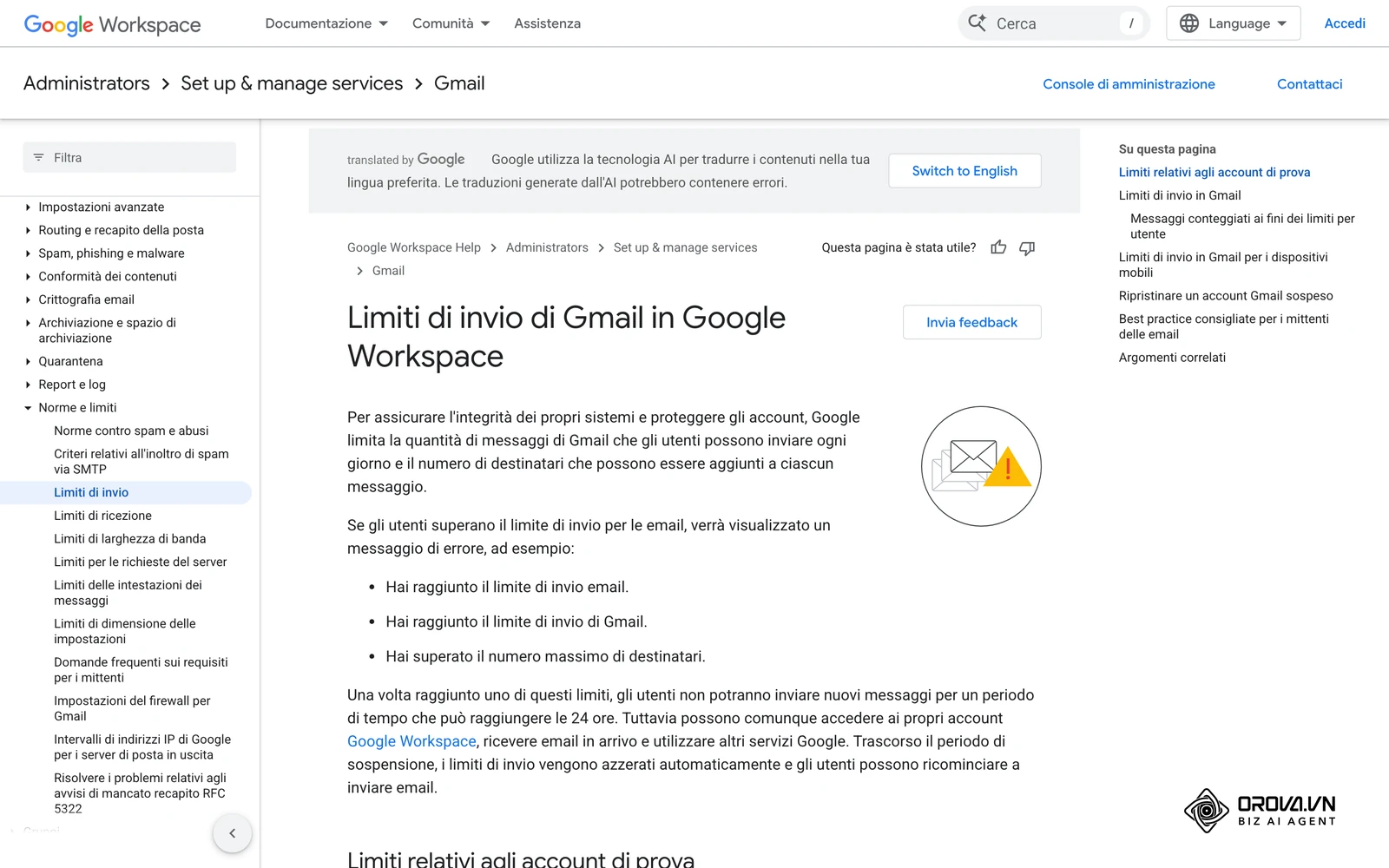Open the Assistenza menu item
Viewport: 1389px width, 868px height.
pyautogui.click(x=547, y=23)
